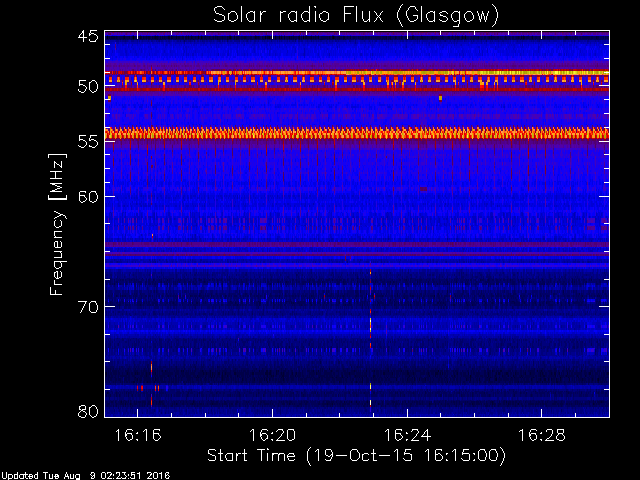Click the 45 frequency tick label
Screen dimensions: 640x480
88,36
